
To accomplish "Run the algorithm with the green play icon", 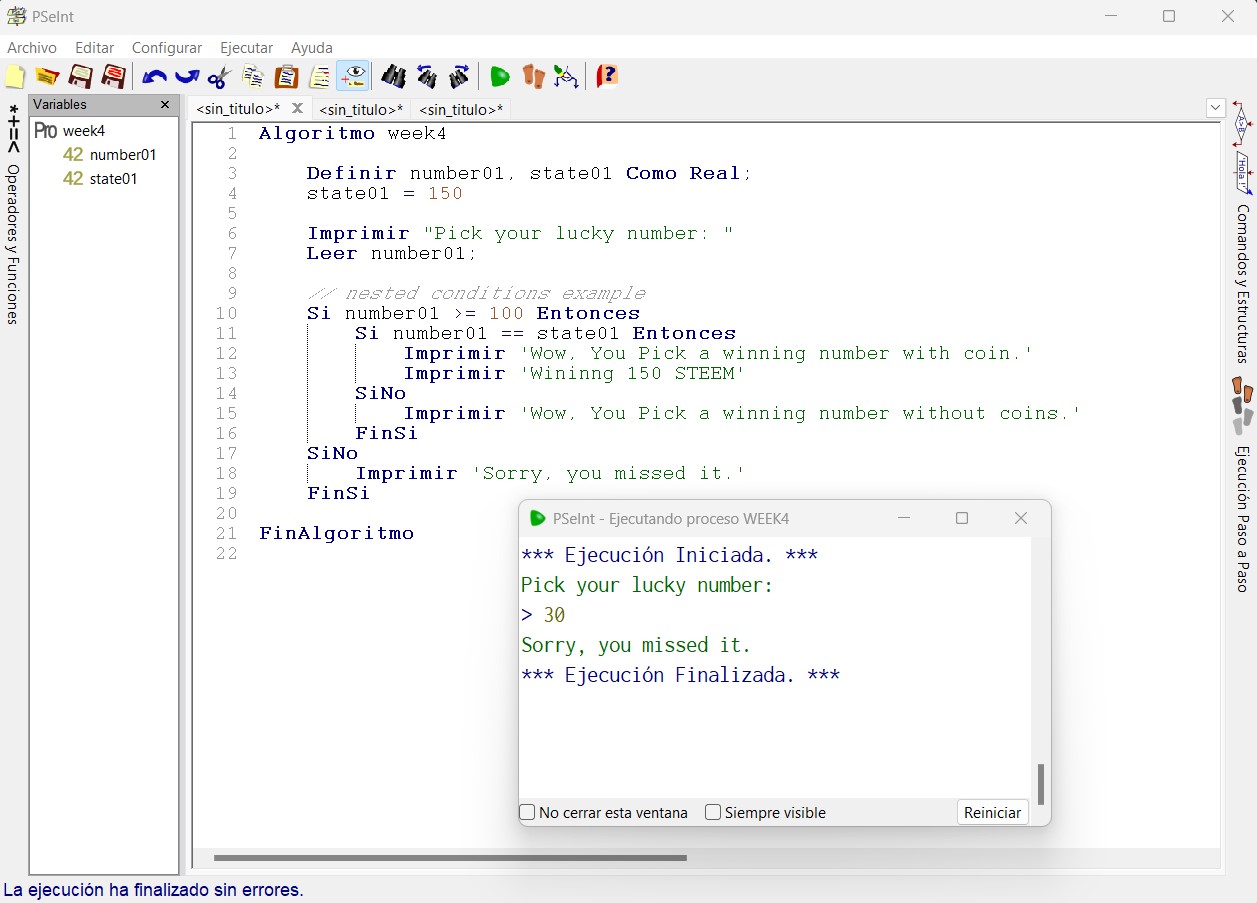I will tap(500, 77).
